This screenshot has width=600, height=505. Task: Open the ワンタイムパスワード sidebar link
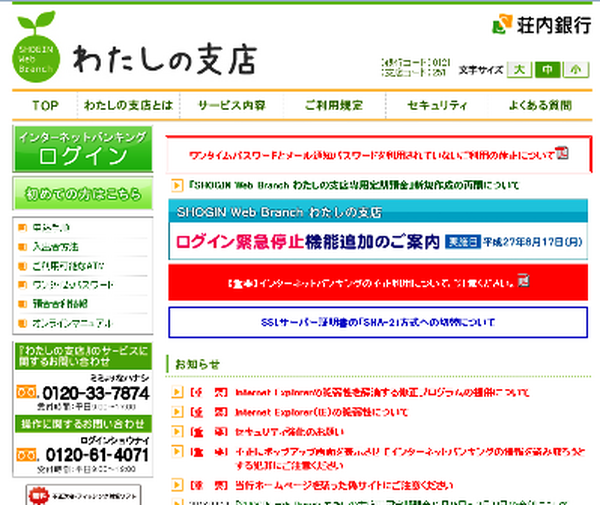(x=73, y=285)
